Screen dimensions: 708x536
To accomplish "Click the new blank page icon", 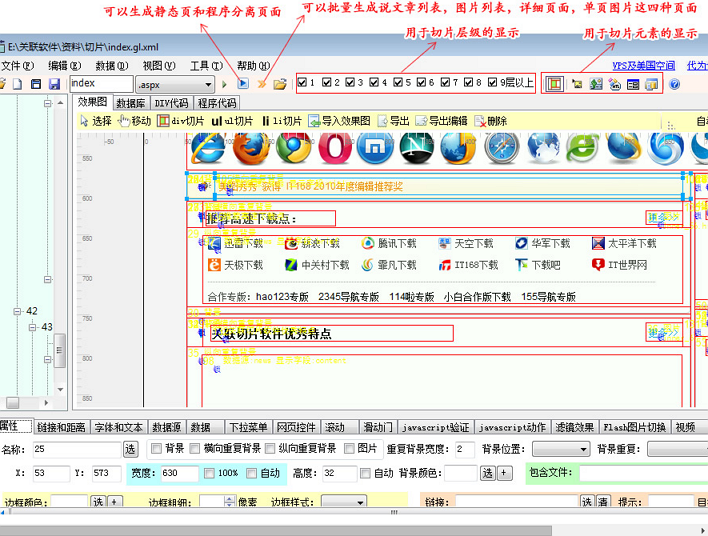I will 18,84.
